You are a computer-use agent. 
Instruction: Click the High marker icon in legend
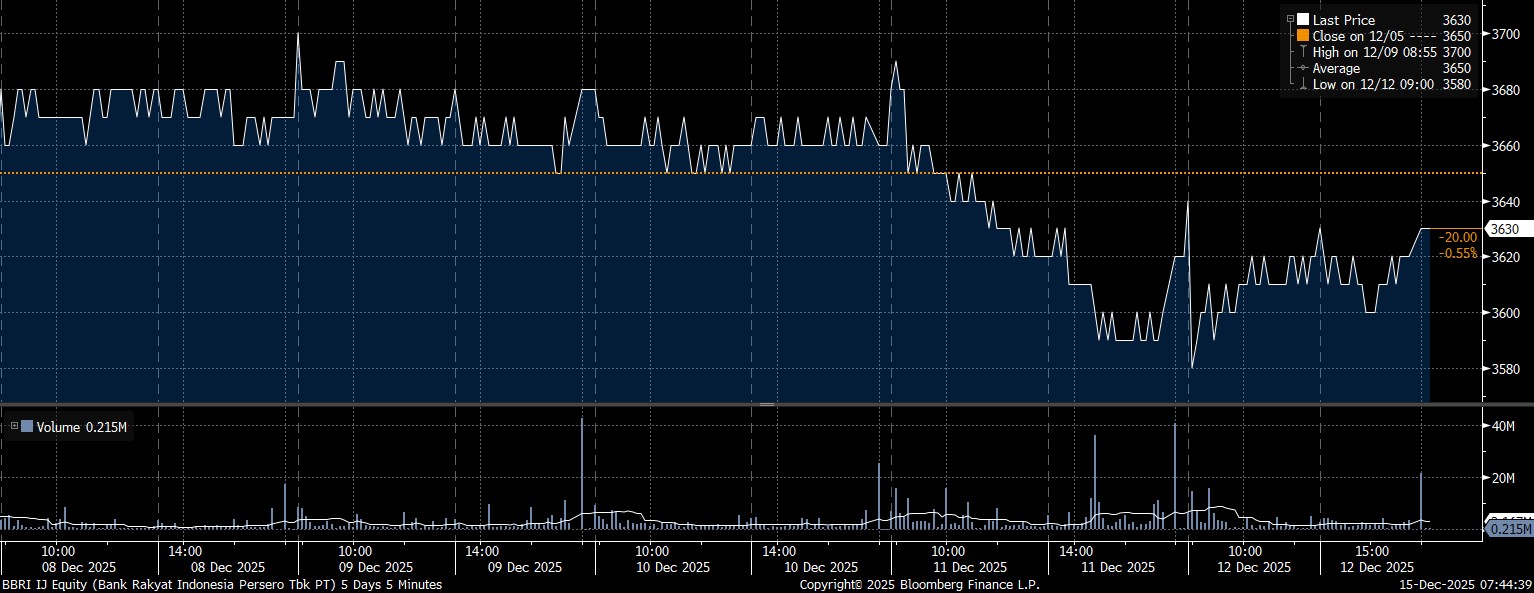pyautogui.click(x=1303, y=52)
